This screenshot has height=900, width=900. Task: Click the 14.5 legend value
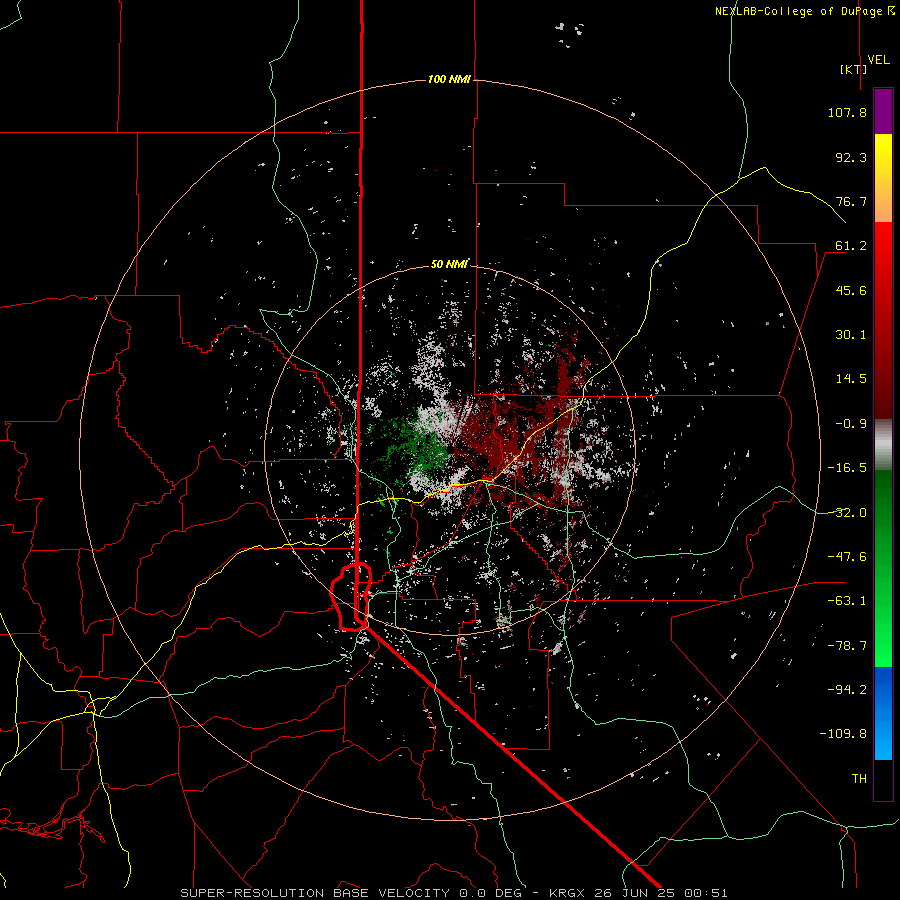point(851,379)
